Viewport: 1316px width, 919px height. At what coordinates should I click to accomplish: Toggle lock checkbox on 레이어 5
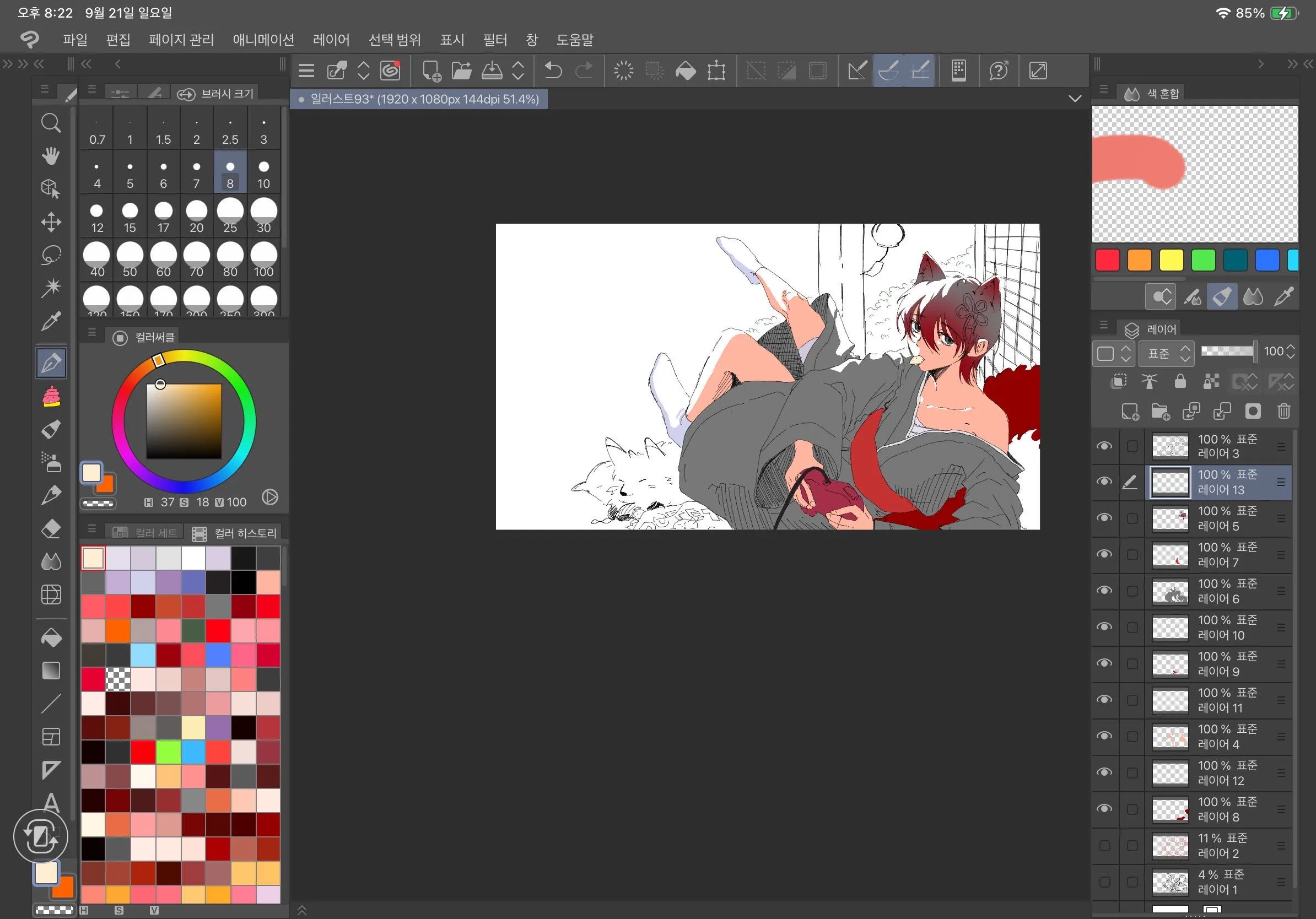point(1132,518)
